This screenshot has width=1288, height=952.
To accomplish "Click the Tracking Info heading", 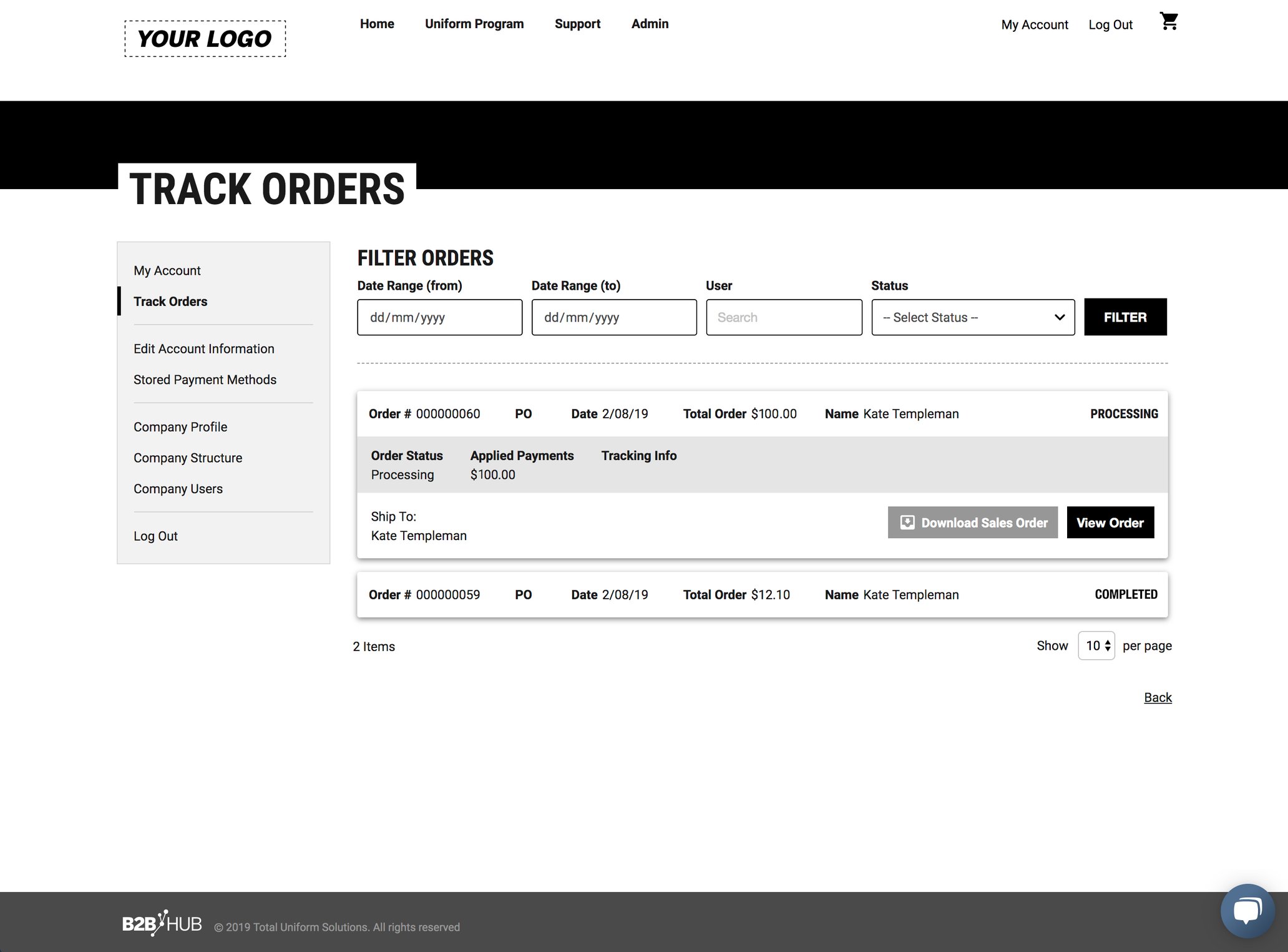I will tap(639, 456).
